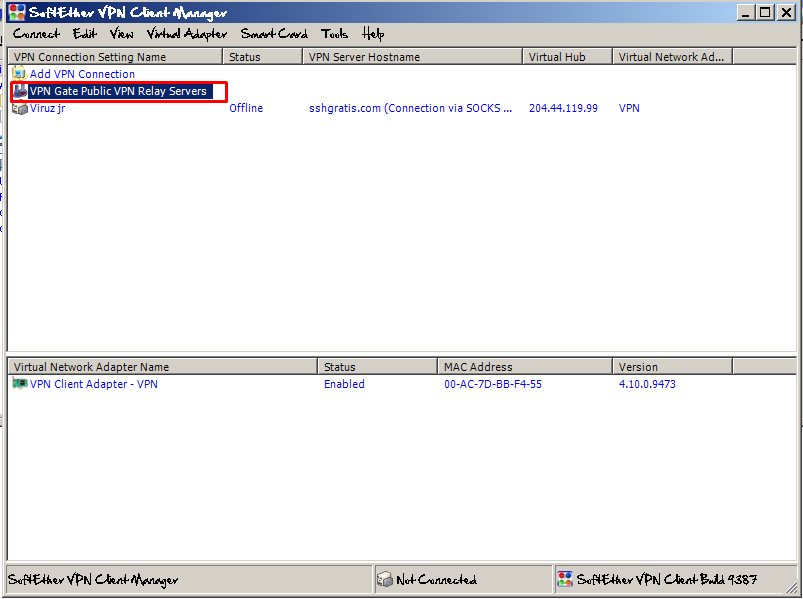Image resolution: width=803 pixels, height=599 pixels.
Task: Sort by connection Status column header
Action: pyautogui.click(x=263, y=57)
